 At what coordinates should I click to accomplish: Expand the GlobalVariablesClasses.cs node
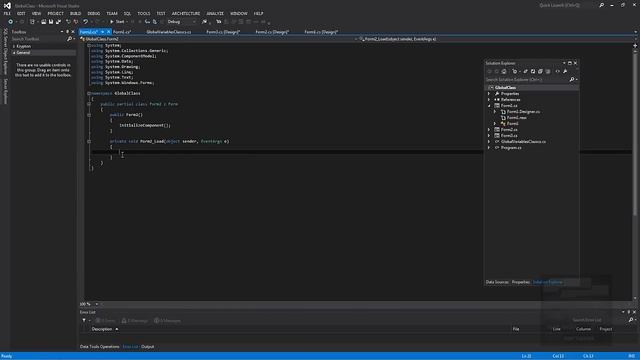(x=489, y=142)
